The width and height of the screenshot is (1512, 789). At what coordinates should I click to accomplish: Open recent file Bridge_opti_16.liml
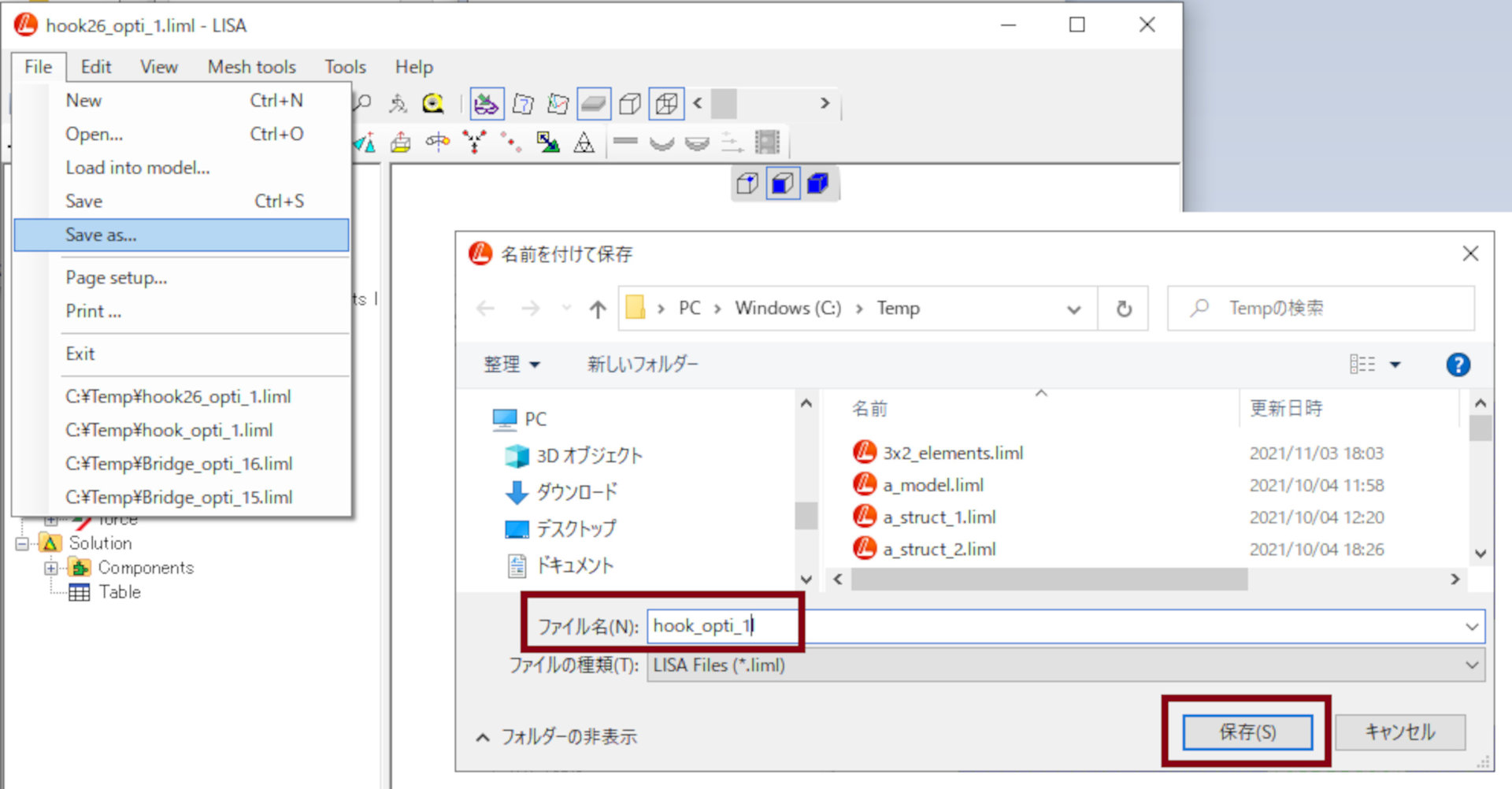pyautogui.click(x=182, y=464)
